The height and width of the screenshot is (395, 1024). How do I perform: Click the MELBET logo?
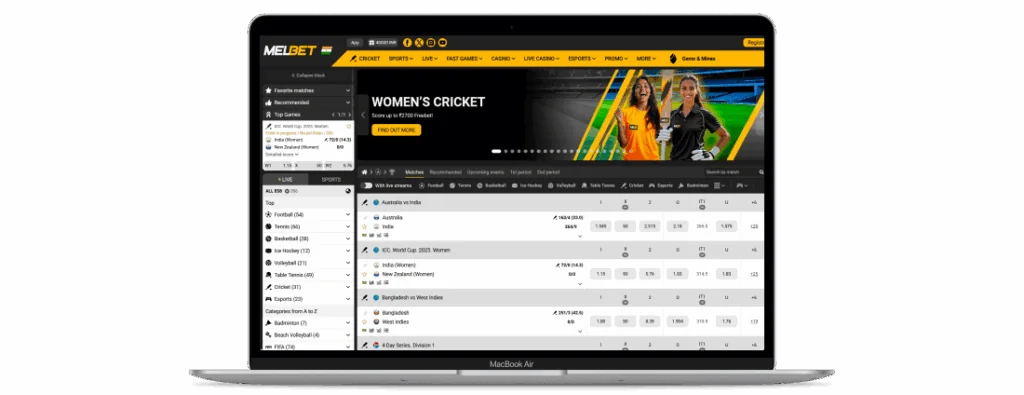(290, 50)
